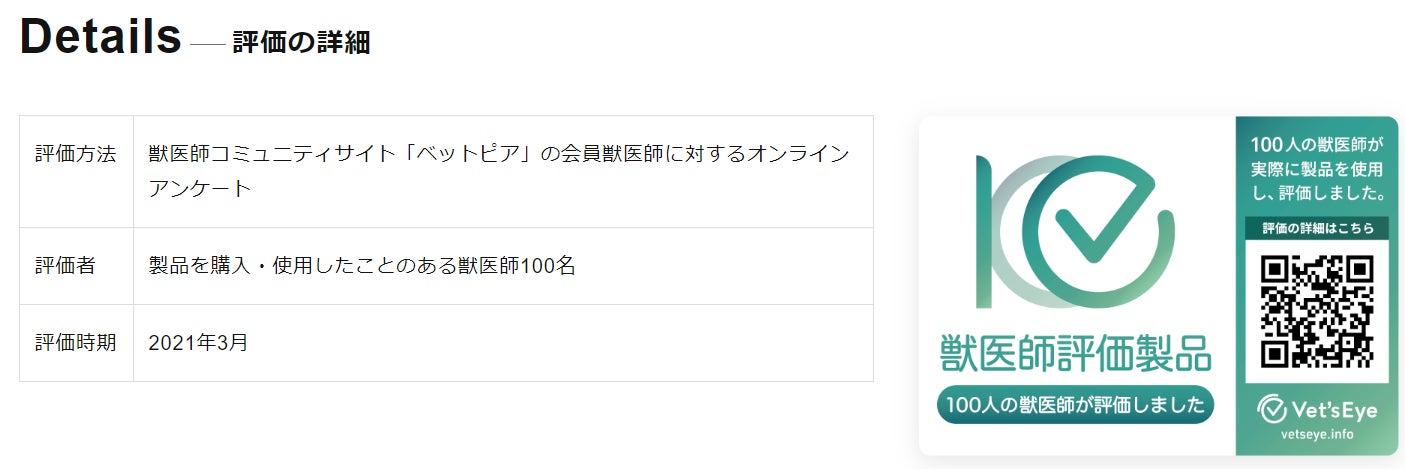The image size is (1405, 469).
Task: Click the 100人の獣医師が実際に製品を使用 banner text
Action: pos(1316,168)
